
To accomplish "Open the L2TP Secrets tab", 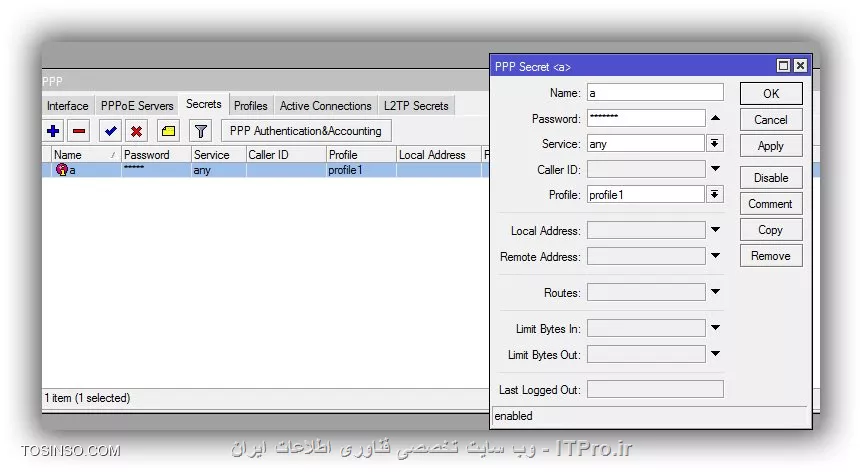I will click(x=416, y=105).
